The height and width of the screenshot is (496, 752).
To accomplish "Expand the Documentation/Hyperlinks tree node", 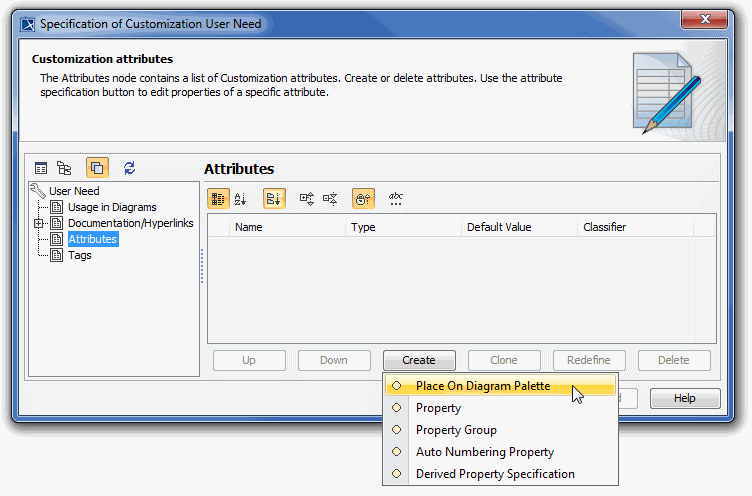I will (x=38, y=223).
